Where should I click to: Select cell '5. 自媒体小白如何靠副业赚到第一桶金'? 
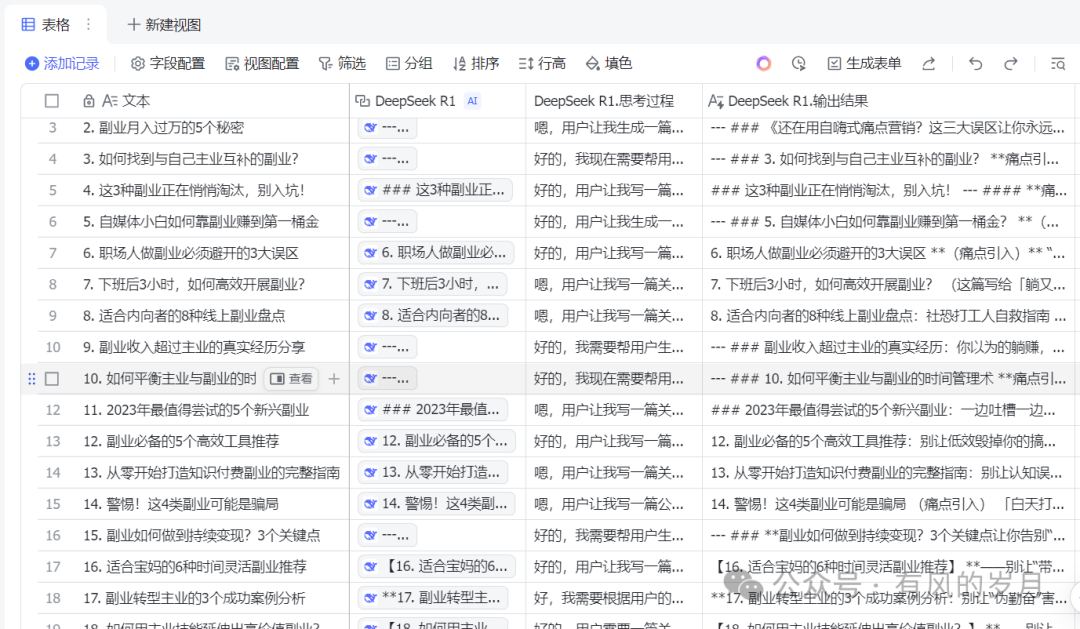pos(210,222)
